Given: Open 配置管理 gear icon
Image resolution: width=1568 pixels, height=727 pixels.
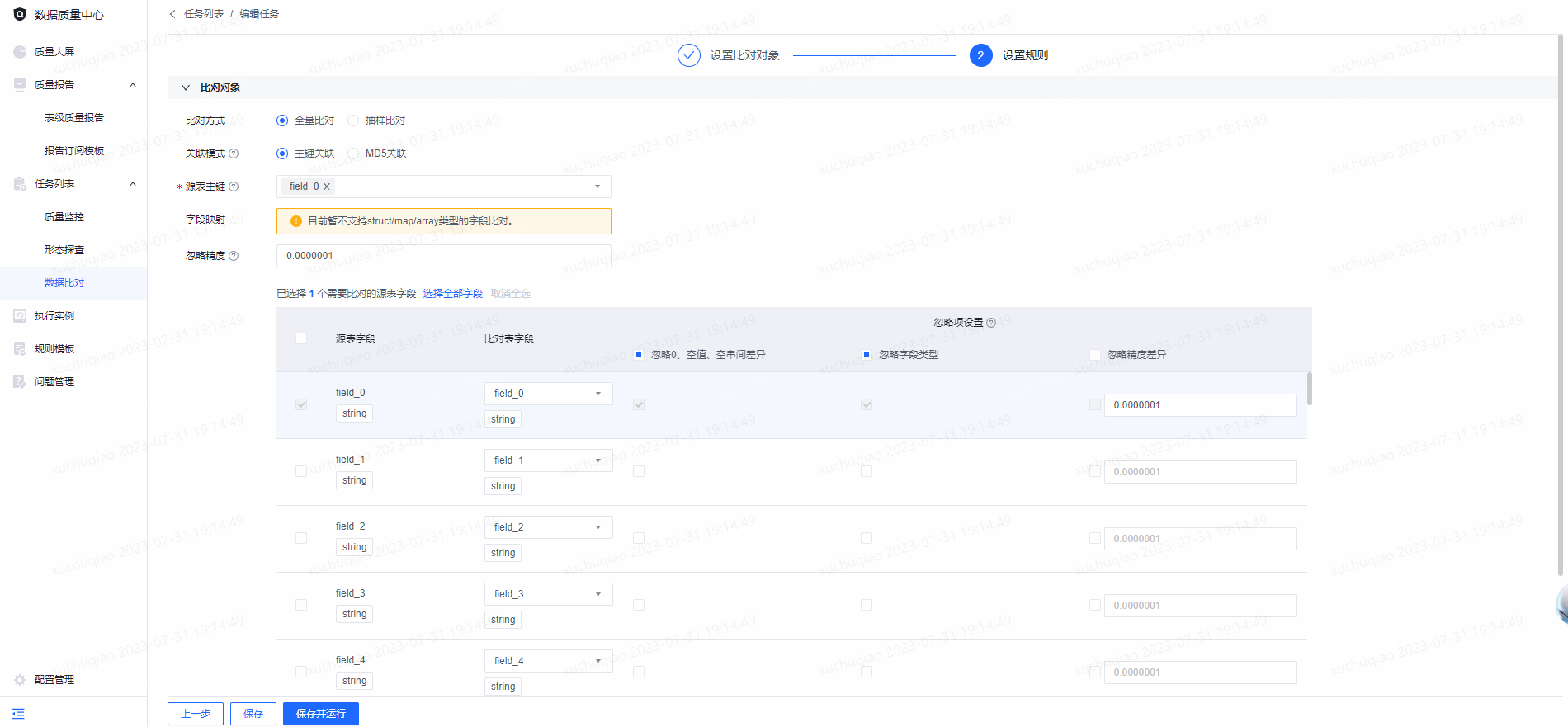Looking at the screenshot, I should coord(20,680).
